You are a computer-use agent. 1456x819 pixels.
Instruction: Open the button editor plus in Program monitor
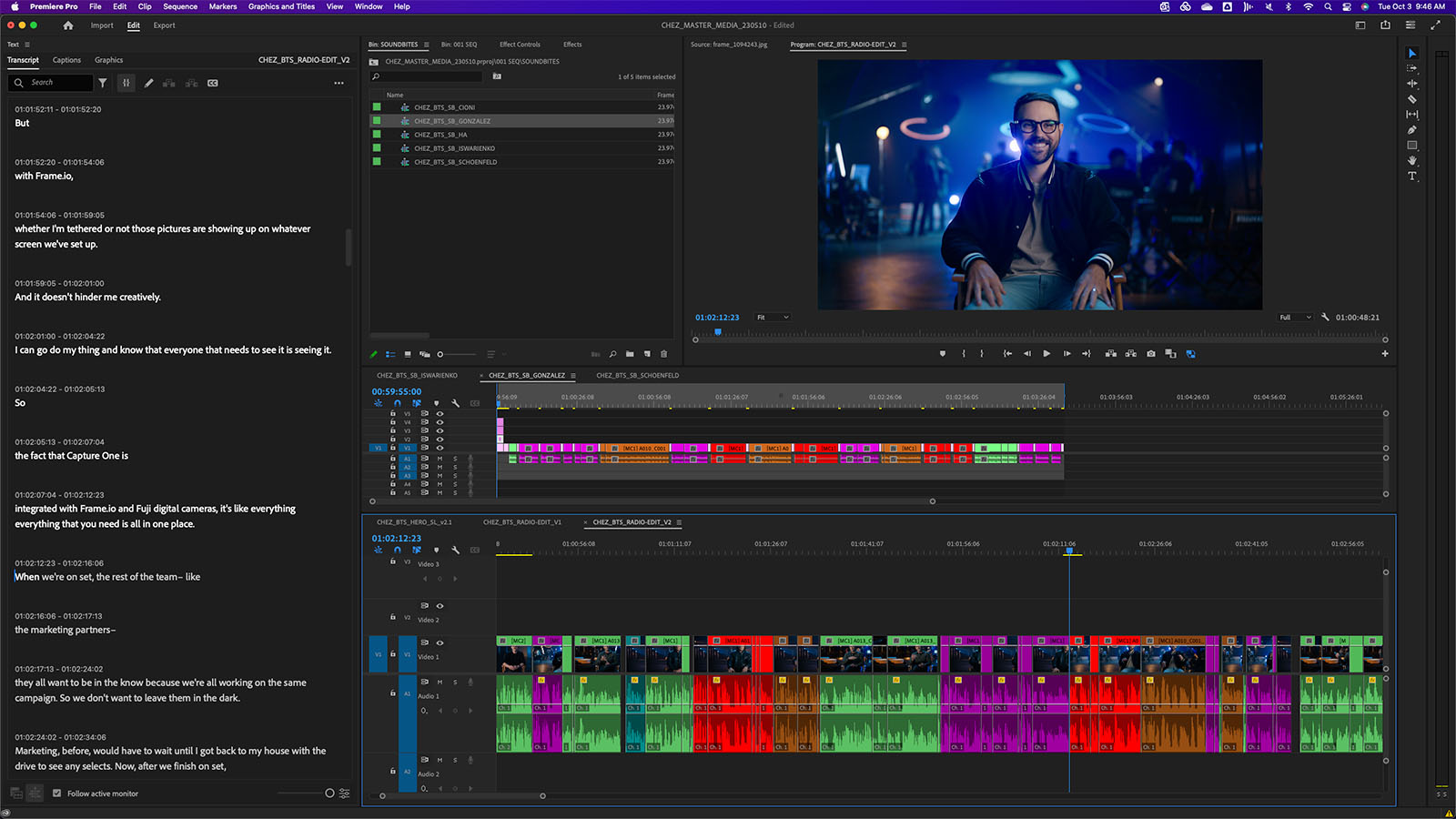pos(1385,354)
